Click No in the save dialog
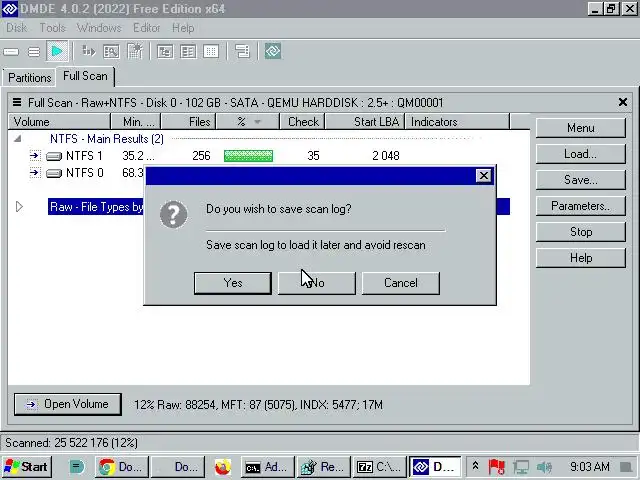The height and width of the screenshot is (480, 640). coord(317,283)
